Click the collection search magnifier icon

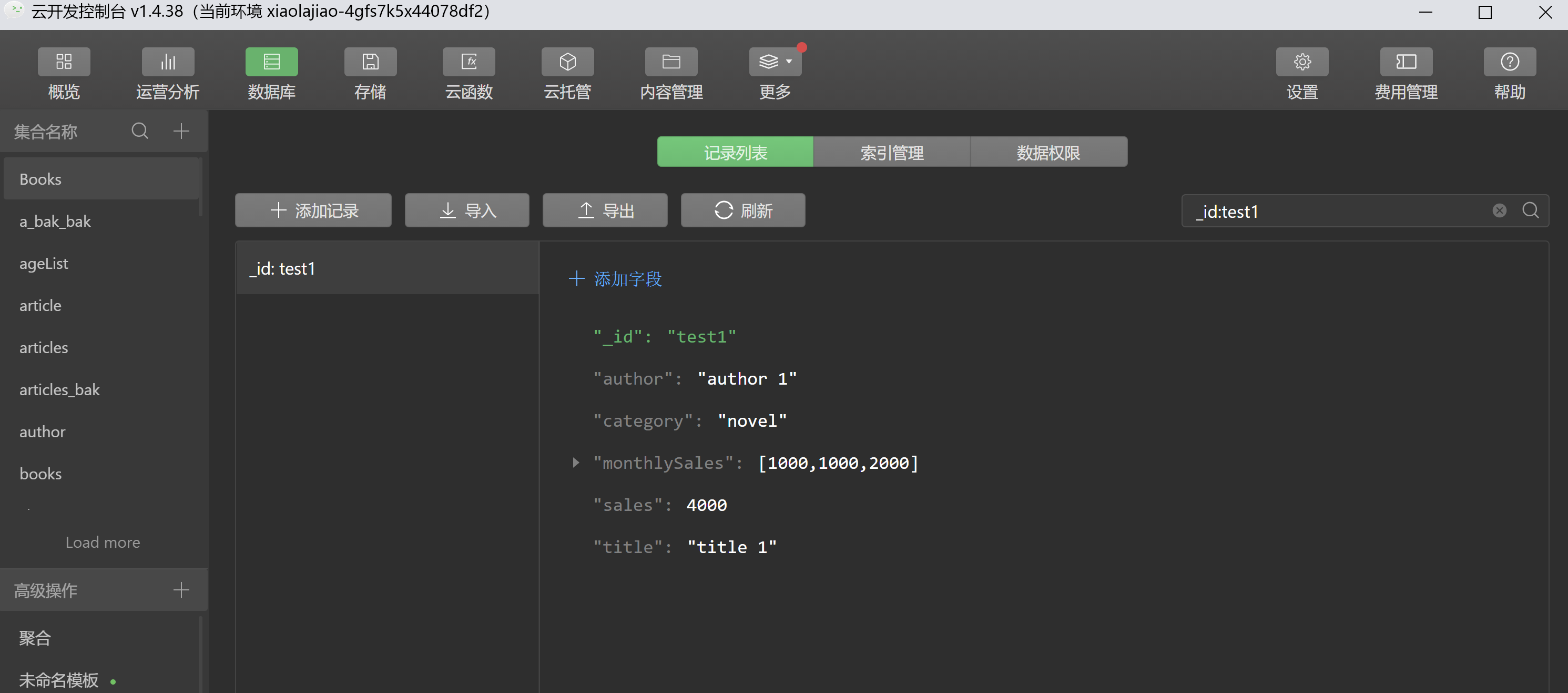[140, 131]
